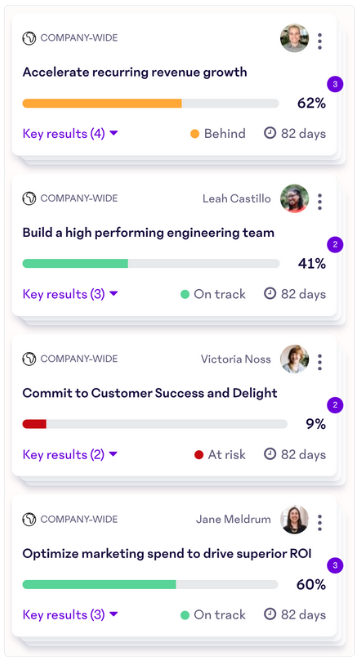The width and height of the screenshot is (361, 664).
Task: Click the purple 3 badge beside revenue growth
Action: (x=335, y=84)
